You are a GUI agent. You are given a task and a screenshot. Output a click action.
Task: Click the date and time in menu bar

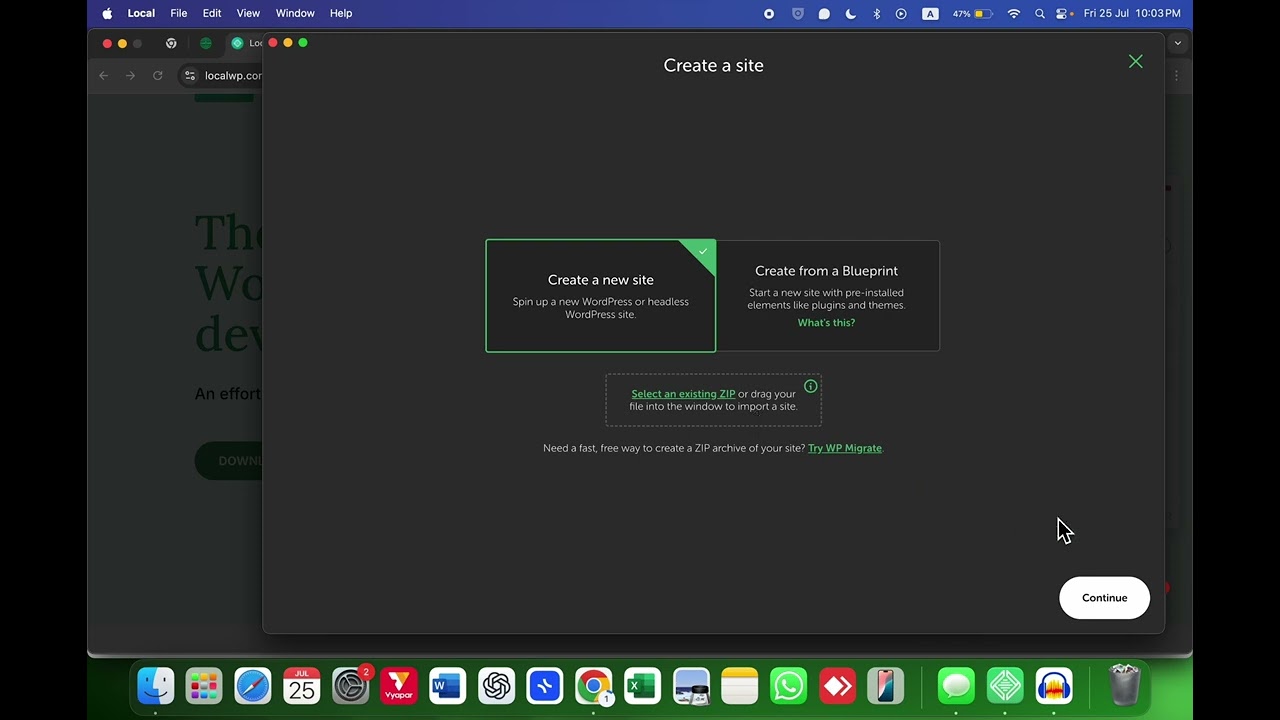(1132, 14)
